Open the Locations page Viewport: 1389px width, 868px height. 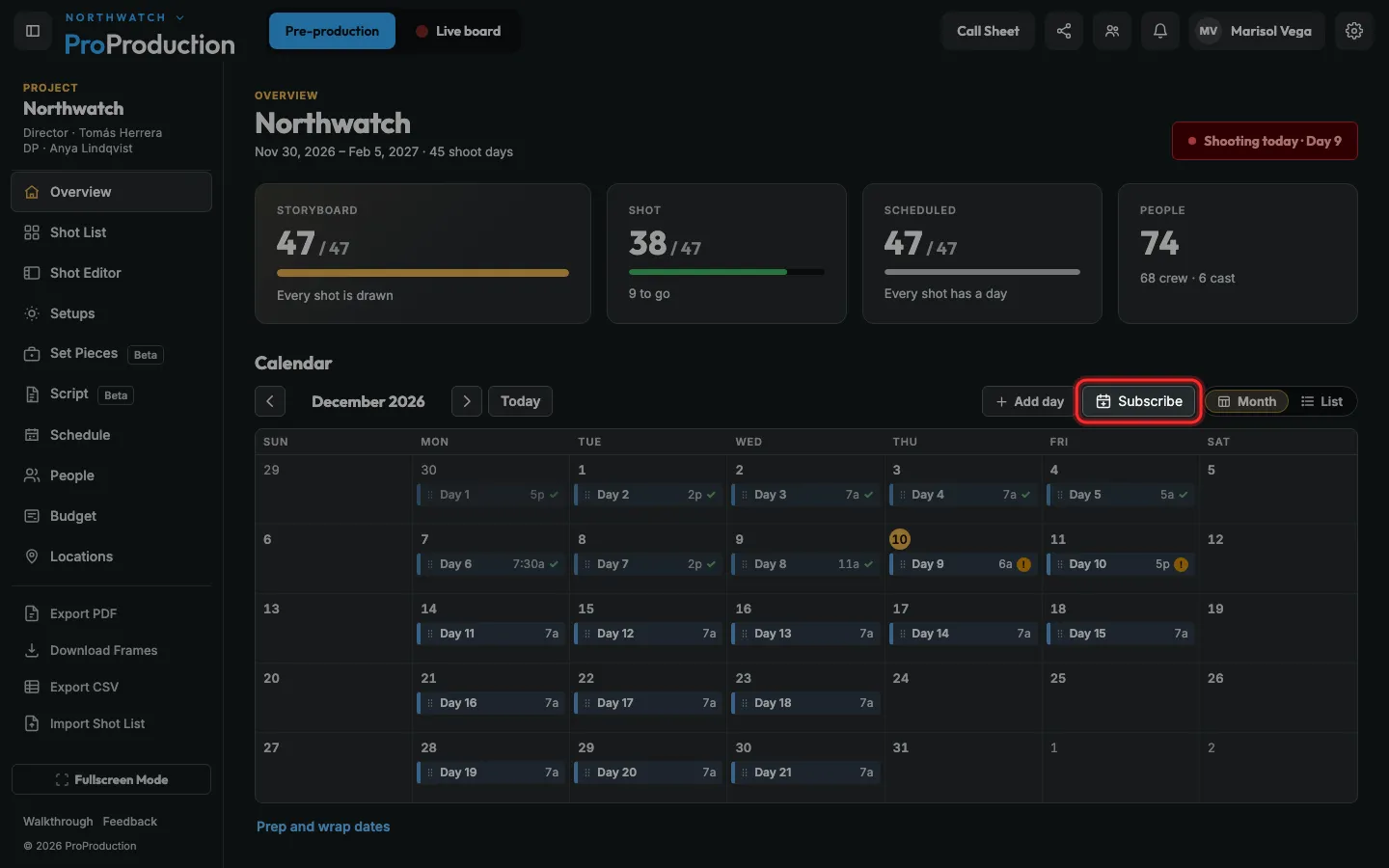point(112,556)
